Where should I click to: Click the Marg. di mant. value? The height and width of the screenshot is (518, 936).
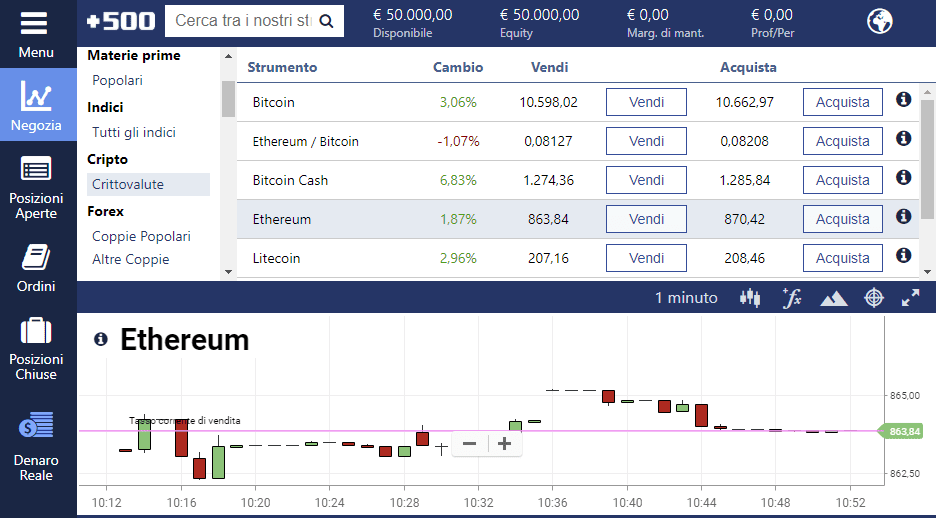tap(648, 15)
